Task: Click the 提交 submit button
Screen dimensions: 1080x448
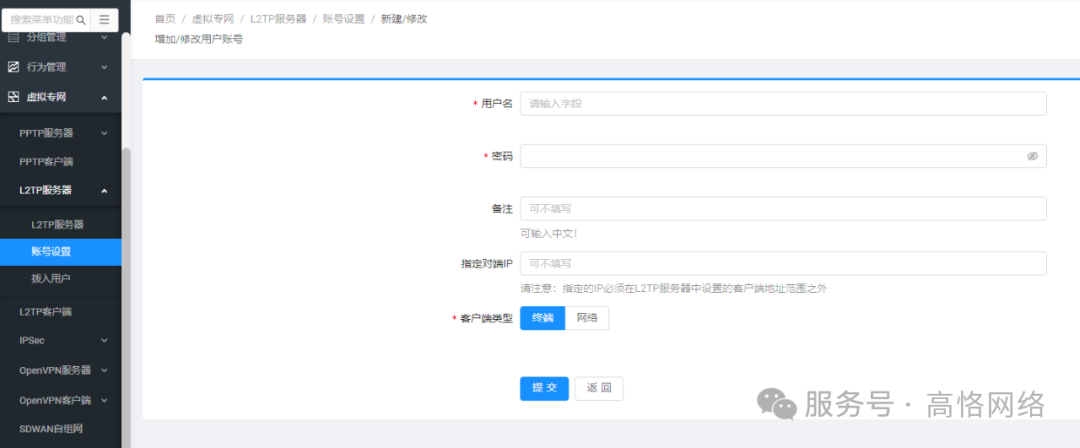Action: point(544,388)
